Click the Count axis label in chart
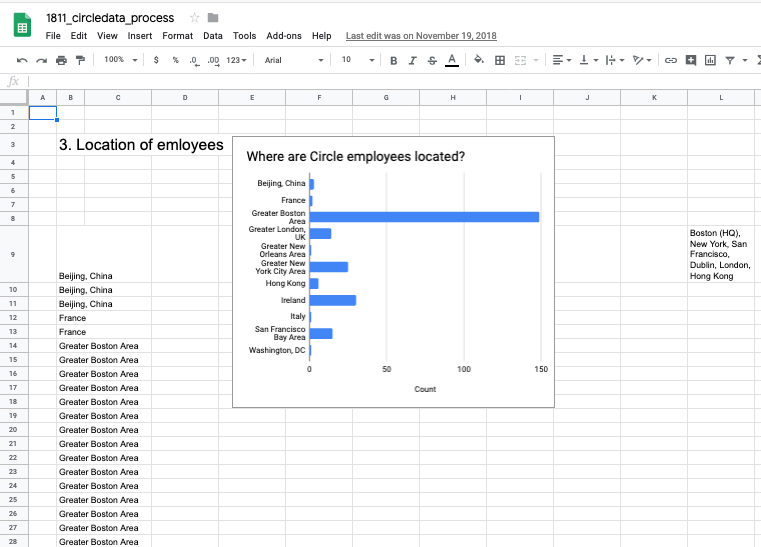Screen dimensions: 761x547 (425, 389)
